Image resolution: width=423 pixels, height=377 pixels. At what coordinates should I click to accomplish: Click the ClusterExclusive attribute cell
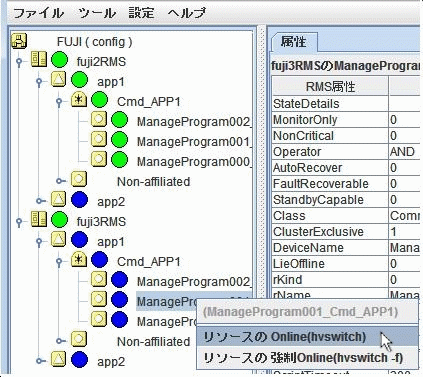point(330,232)
